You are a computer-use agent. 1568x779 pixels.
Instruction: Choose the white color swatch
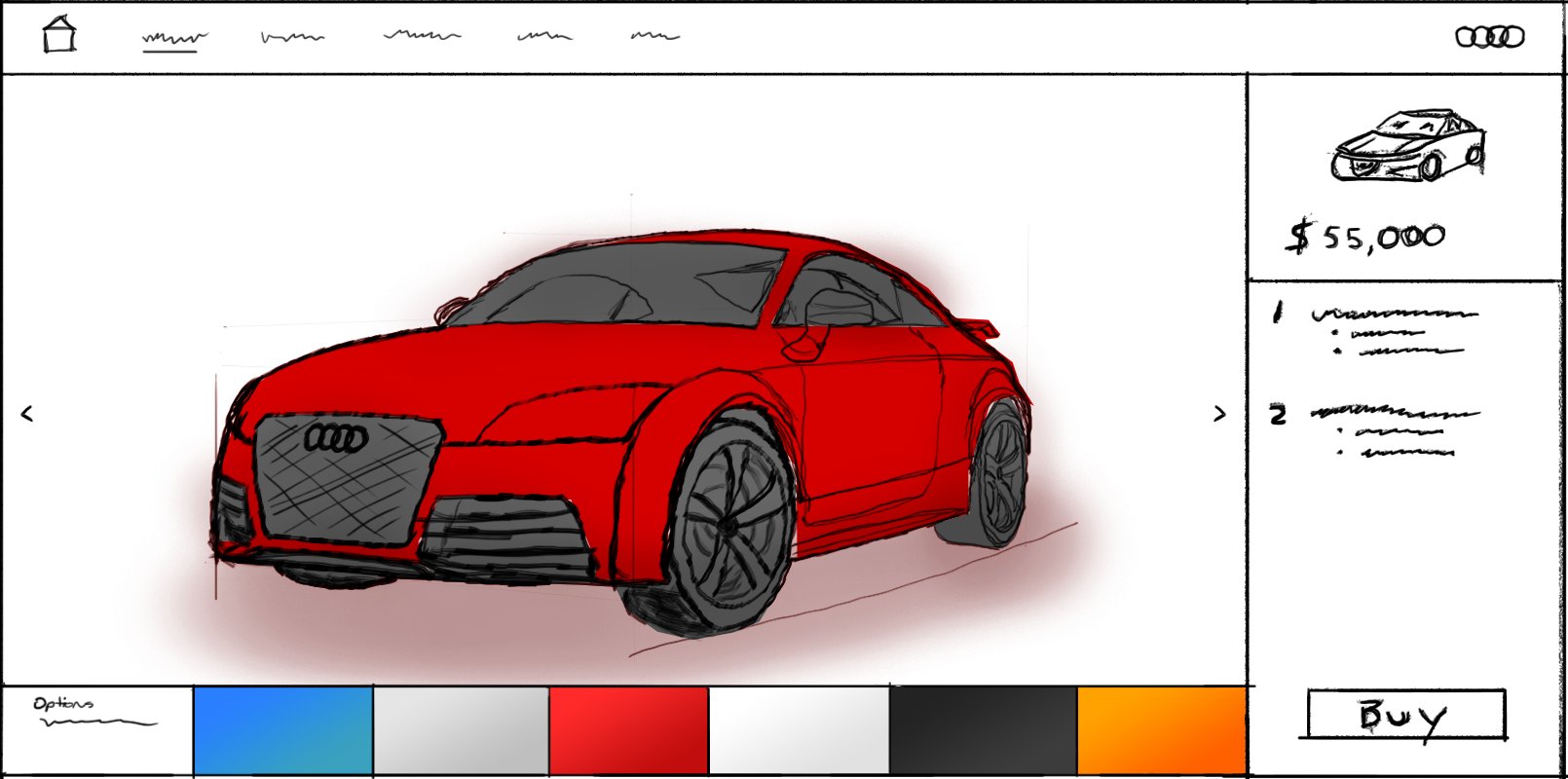(799, 731)
